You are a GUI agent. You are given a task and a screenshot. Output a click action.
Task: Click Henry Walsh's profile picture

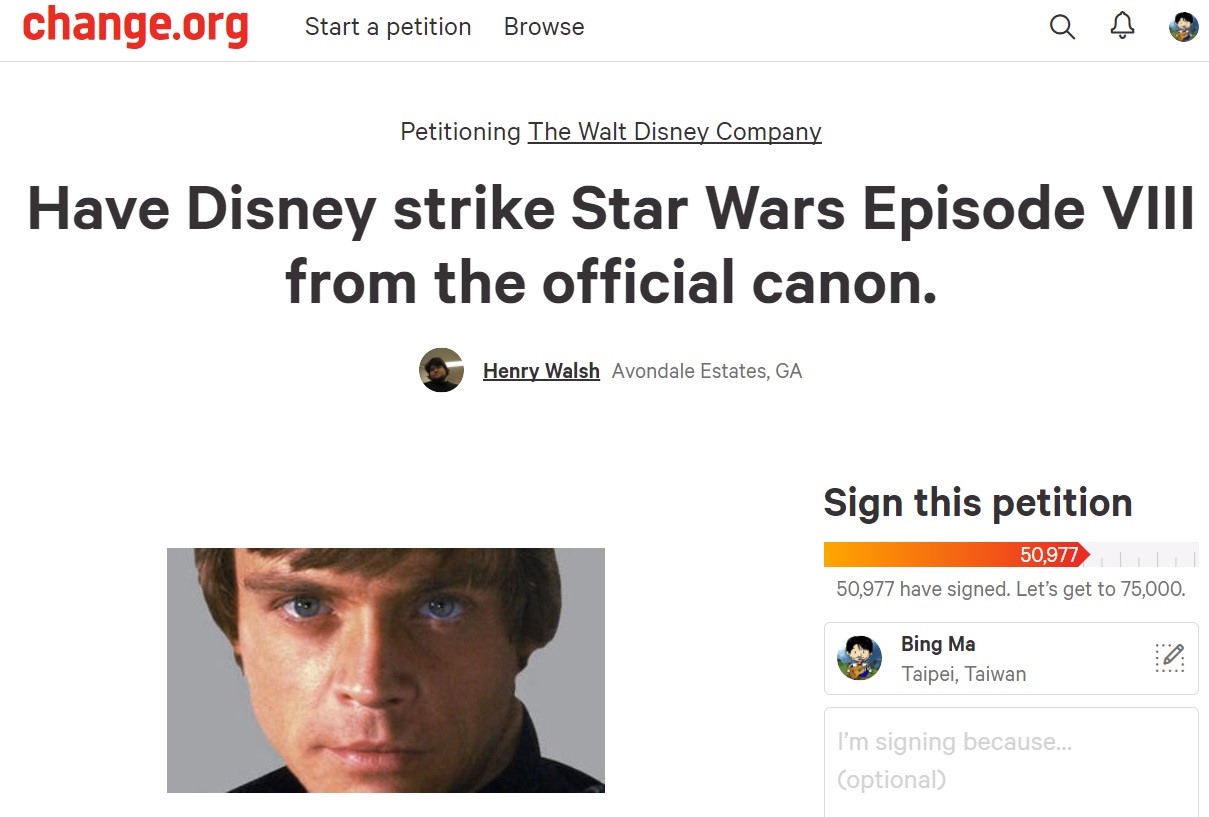[441, 370]
